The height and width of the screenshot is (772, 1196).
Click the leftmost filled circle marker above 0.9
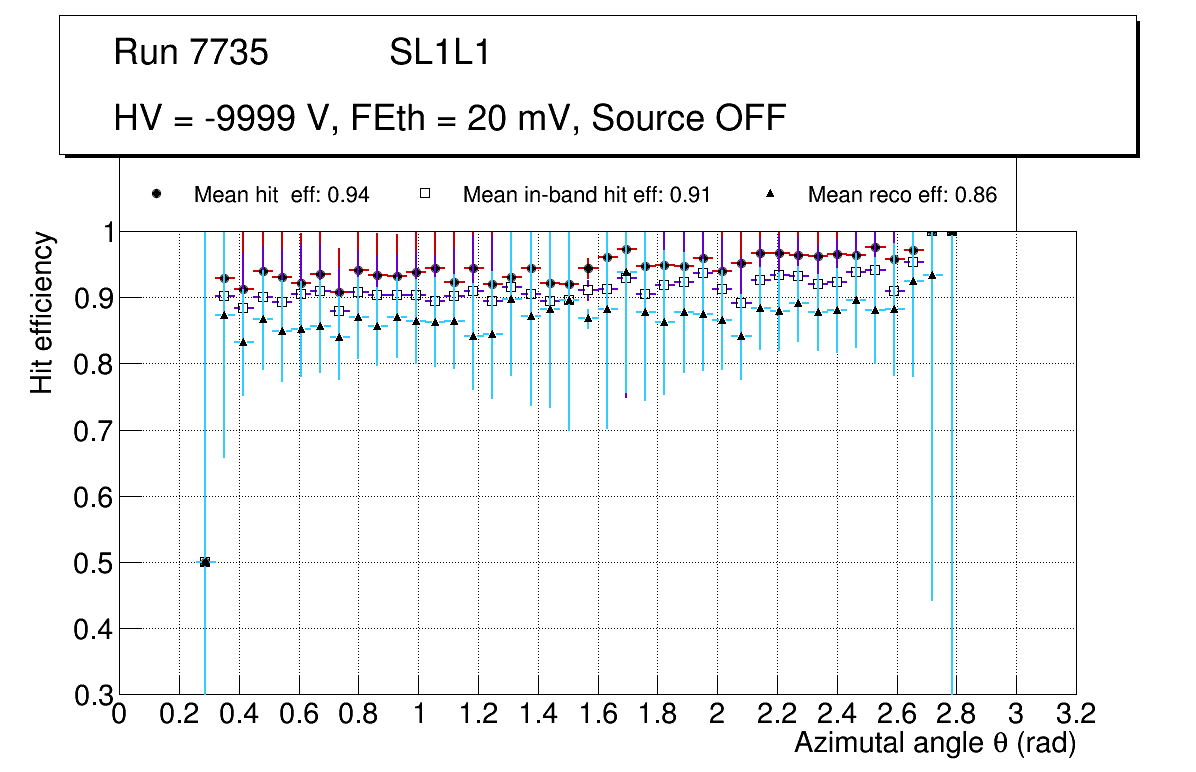[x=224, y=278]
